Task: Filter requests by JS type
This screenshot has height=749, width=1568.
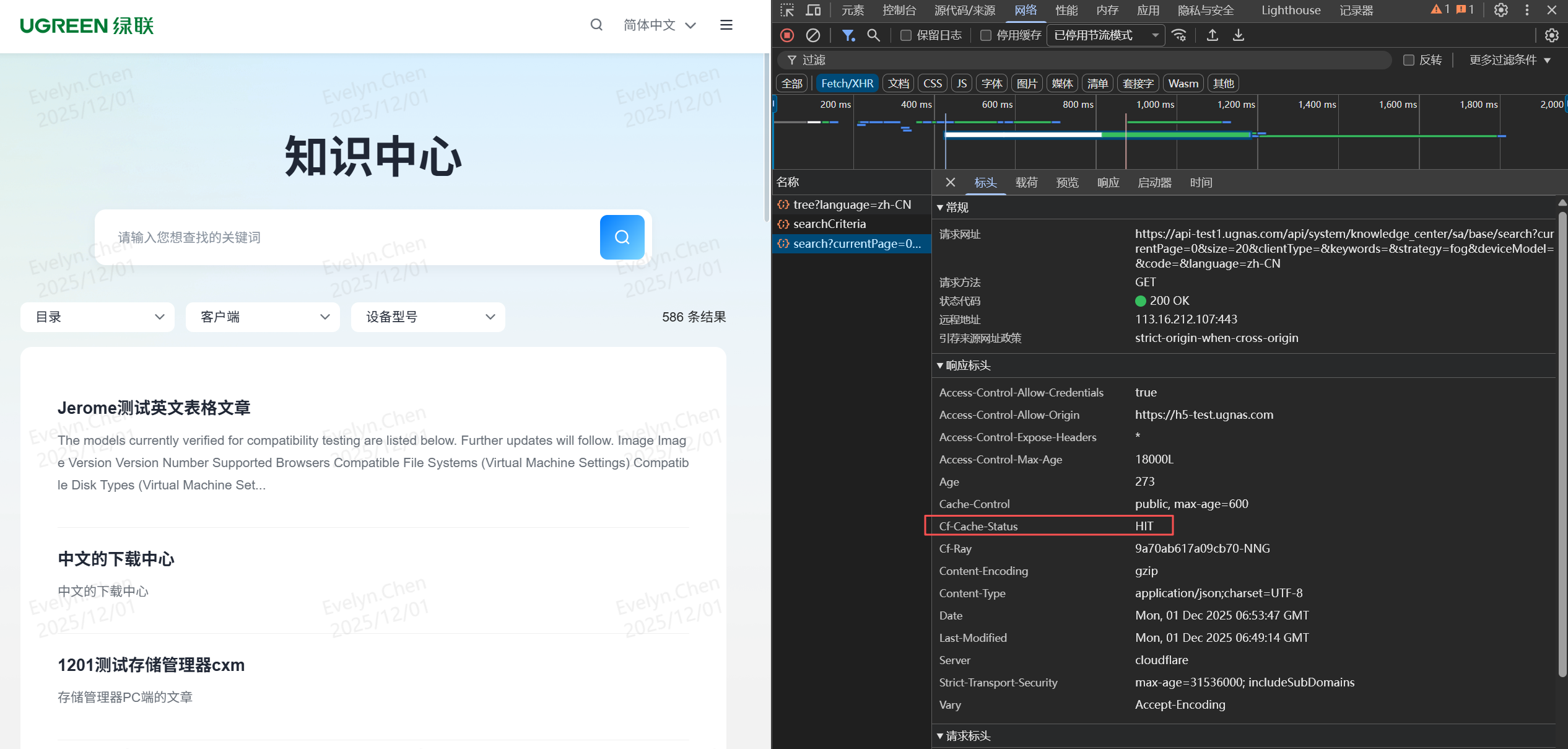Action: point(961,84)
